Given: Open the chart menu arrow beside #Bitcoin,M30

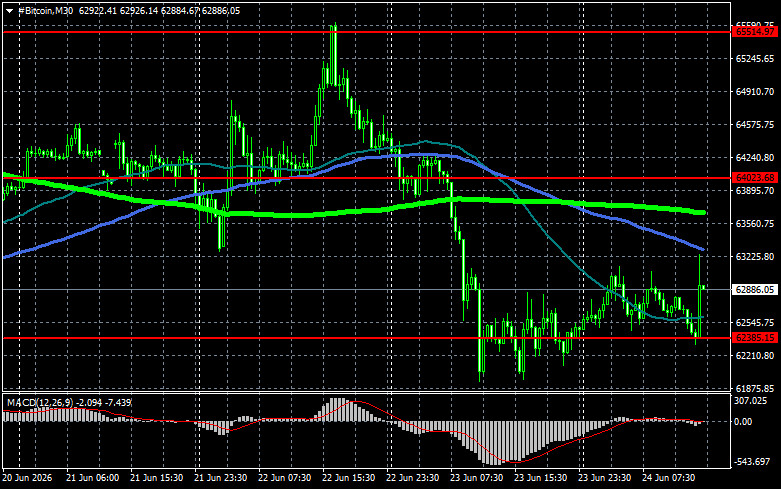Looking at the screenshot, I should click(9, 11).
